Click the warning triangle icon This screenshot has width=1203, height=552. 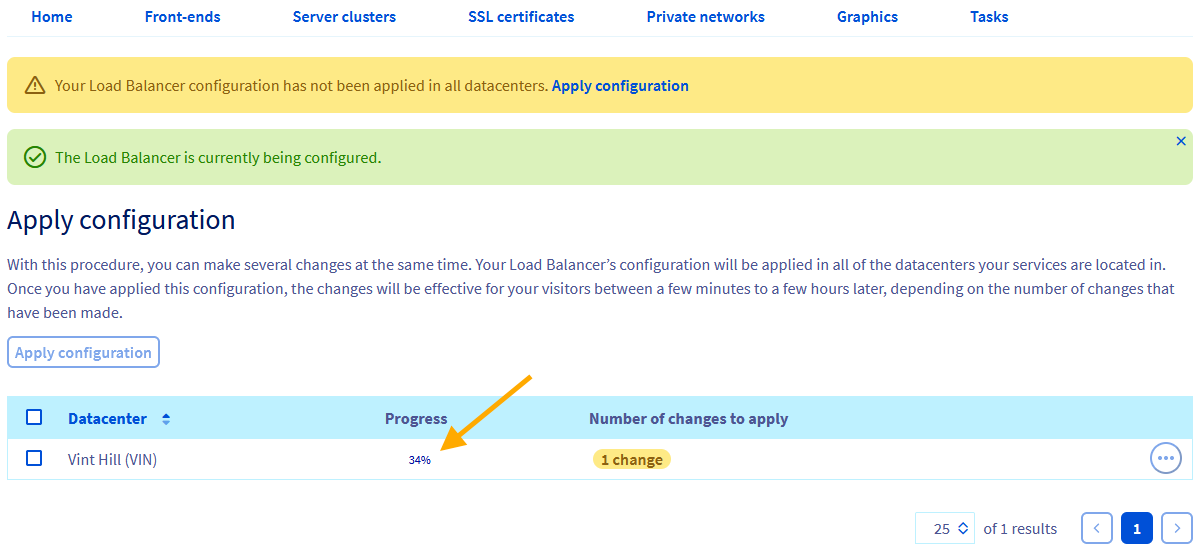(35, 86)
